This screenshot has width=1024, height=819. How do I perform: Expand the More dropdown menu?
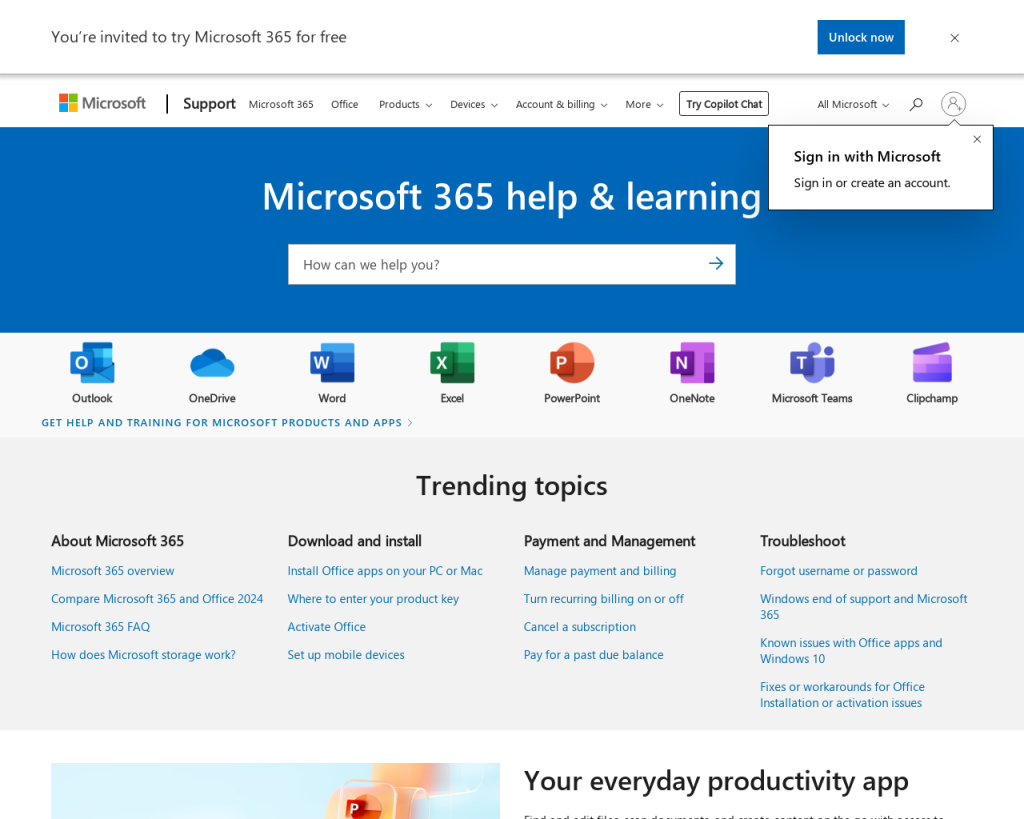[645, 104]
